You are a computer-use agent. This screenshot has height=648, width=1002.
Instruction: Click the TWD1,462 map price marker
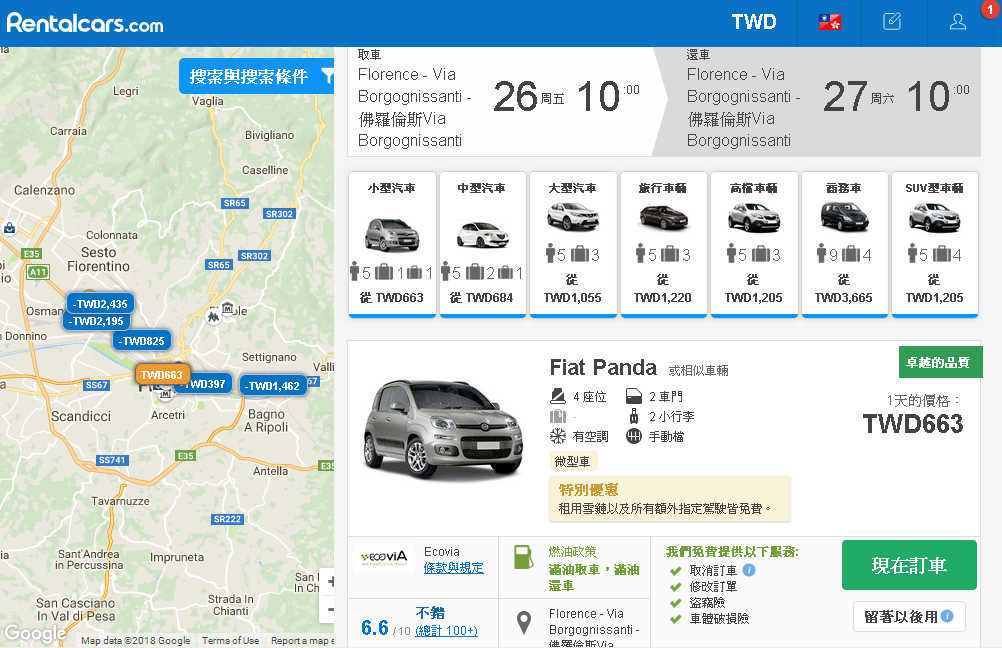tap(274, 386)
